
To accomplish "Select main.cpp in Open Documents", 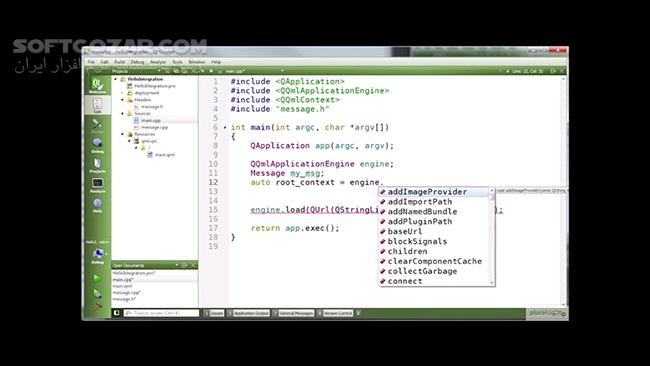I will [x=123, y=280].
